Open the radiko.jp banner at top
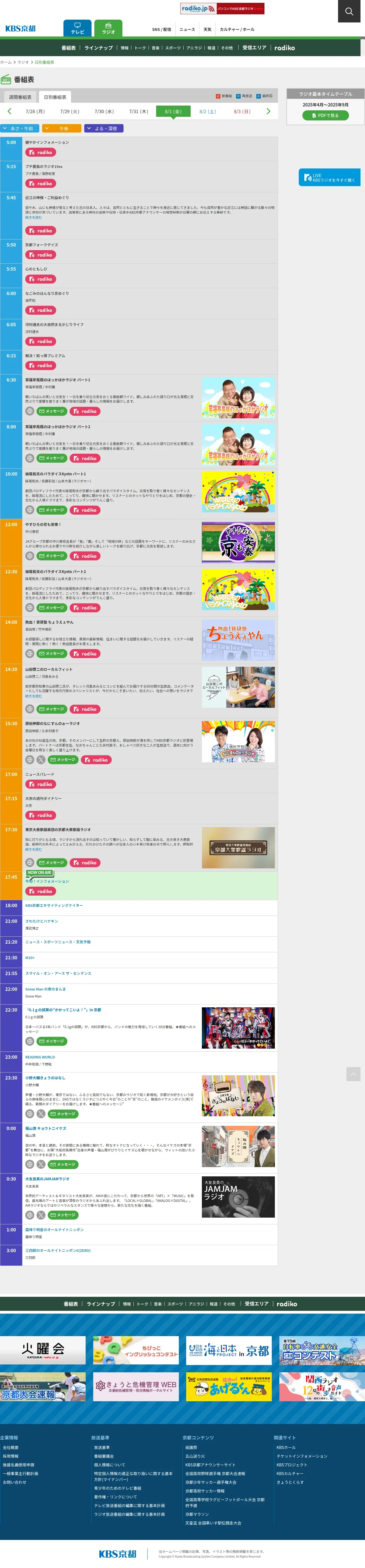This screenshot has height=1568, width=365. 222,8
